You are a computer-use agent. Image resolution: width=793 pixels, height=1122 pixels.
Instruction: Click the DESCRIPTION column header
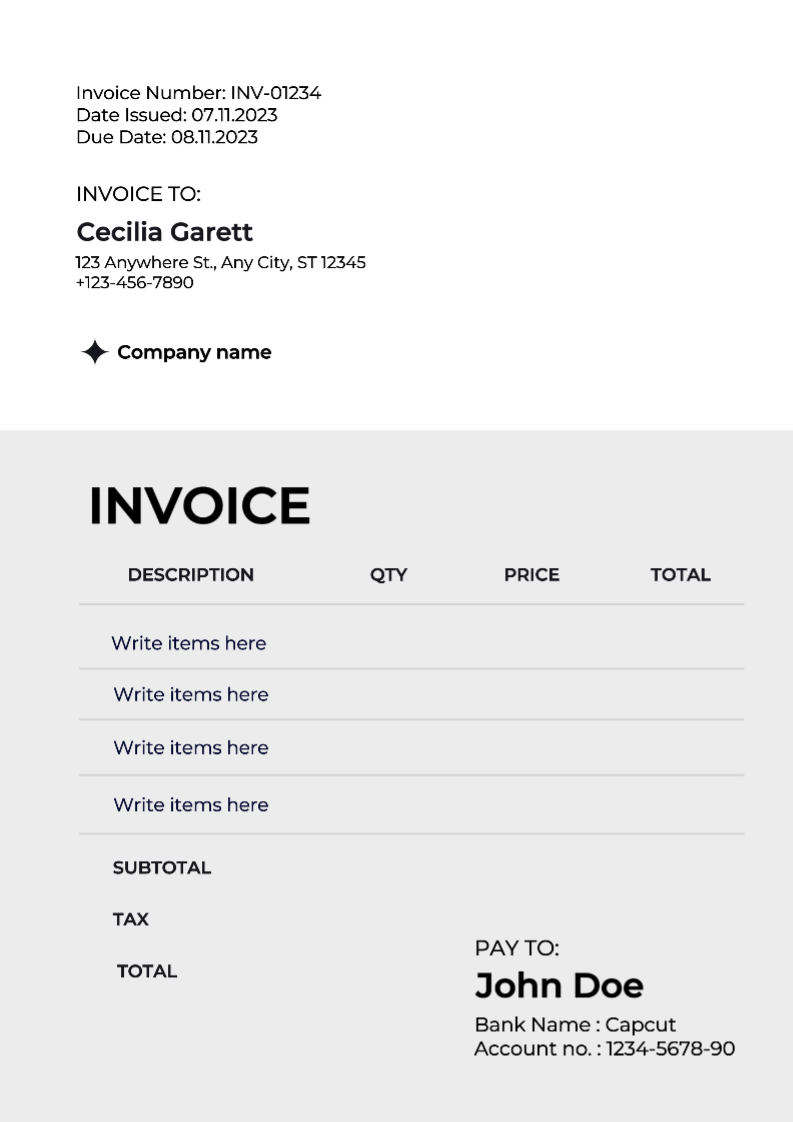coord(190,575)
